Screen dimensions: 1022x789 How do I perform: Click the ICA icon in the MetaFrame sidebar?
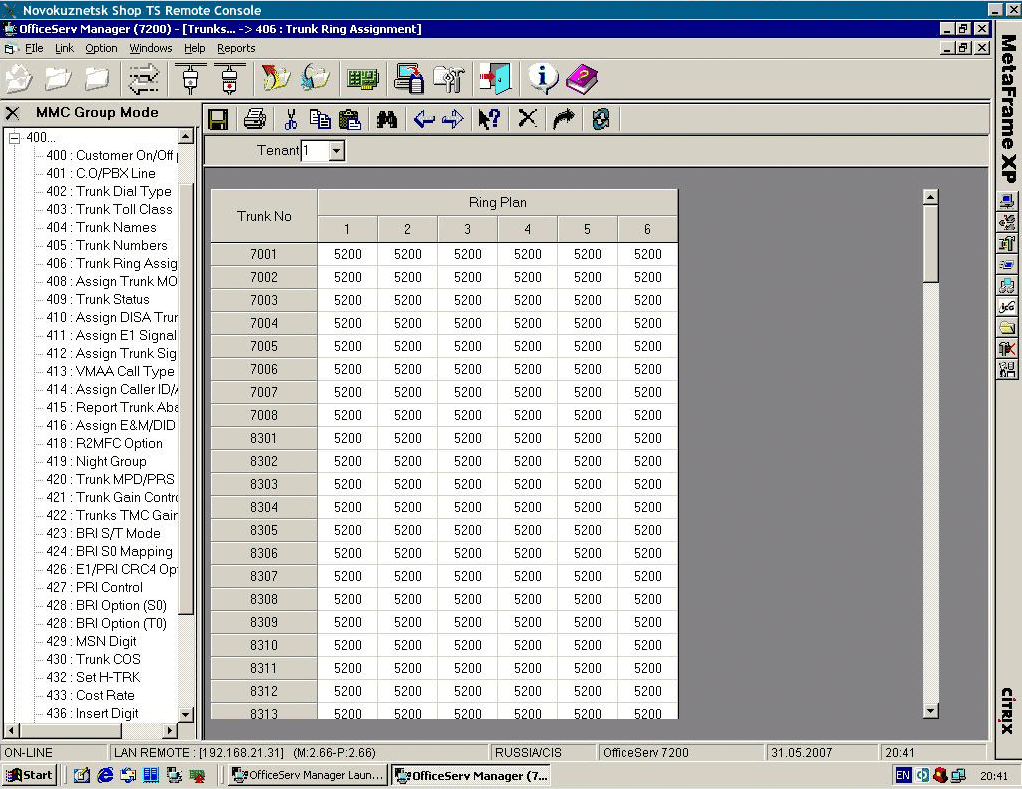tap(1007, 306)
